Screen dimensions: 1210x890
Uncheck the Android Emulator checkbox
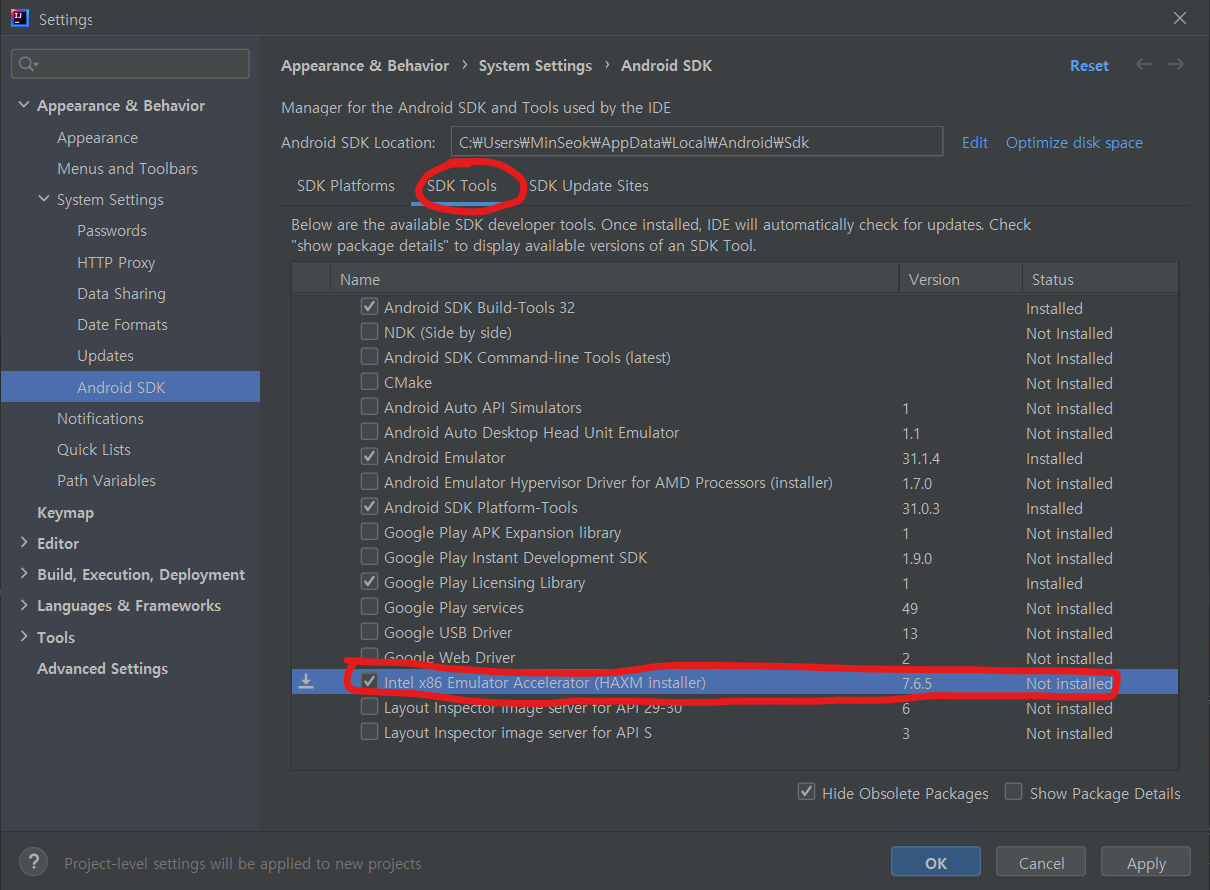369,457
